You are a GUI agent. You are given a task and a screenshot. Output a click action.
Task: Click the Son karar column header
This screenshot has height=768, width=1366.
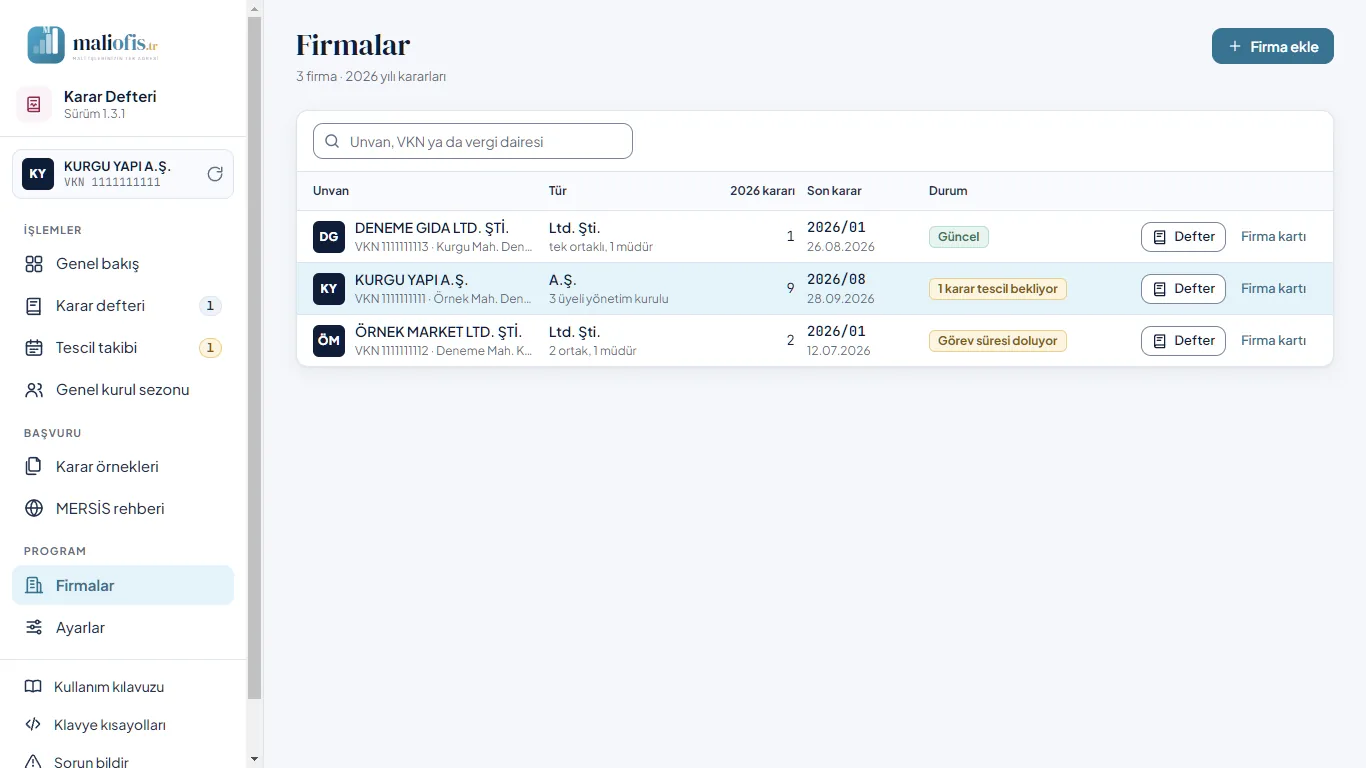pos(834,191)
